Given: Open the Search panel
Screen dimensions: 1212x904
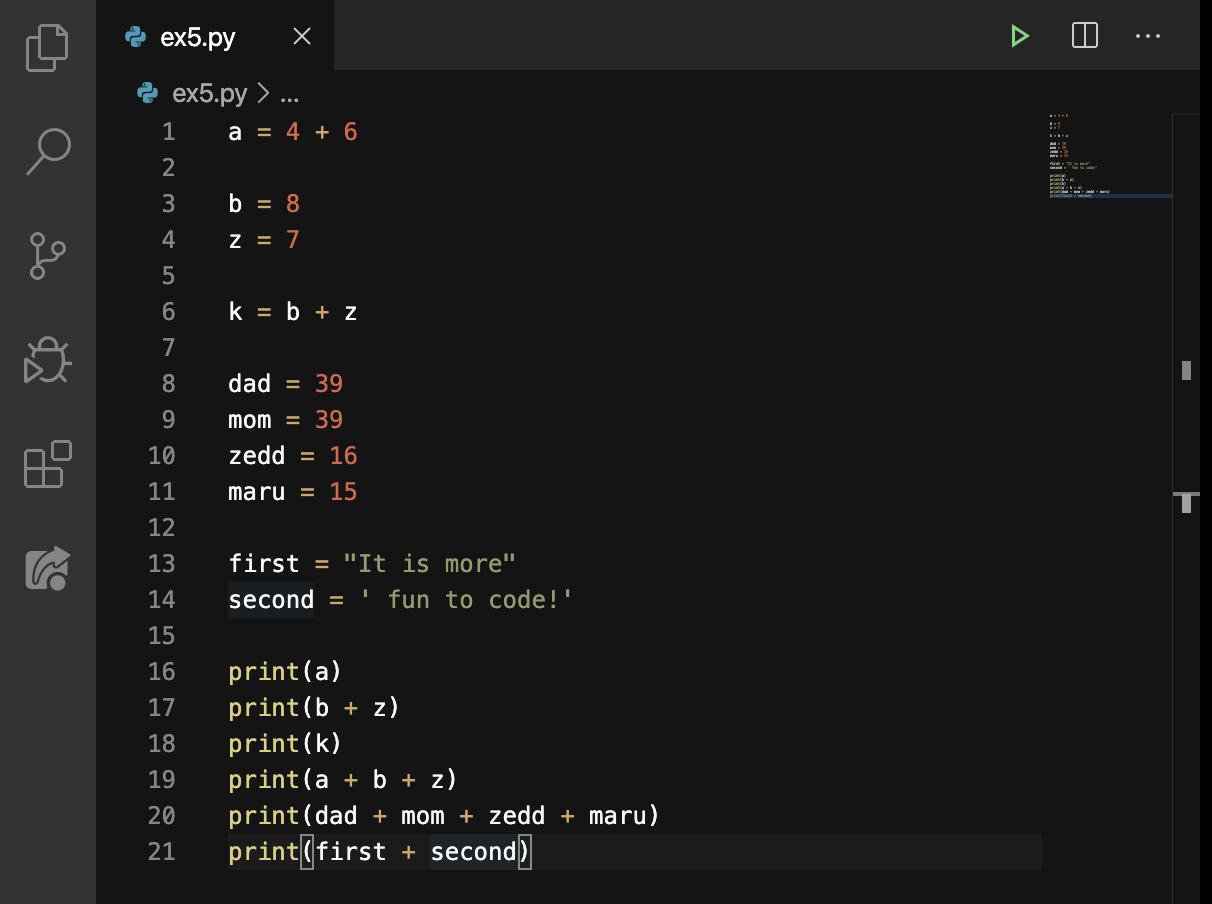Looking at the screenshot, I should (x=46, y=150).
